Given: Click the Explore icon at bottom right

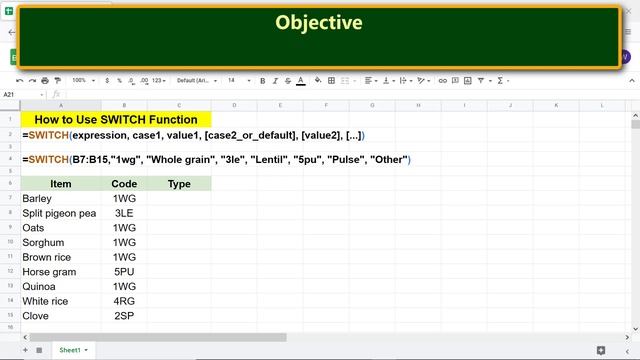Looking at the screenshot, I should pyautogui.click(x=601, y=350).
